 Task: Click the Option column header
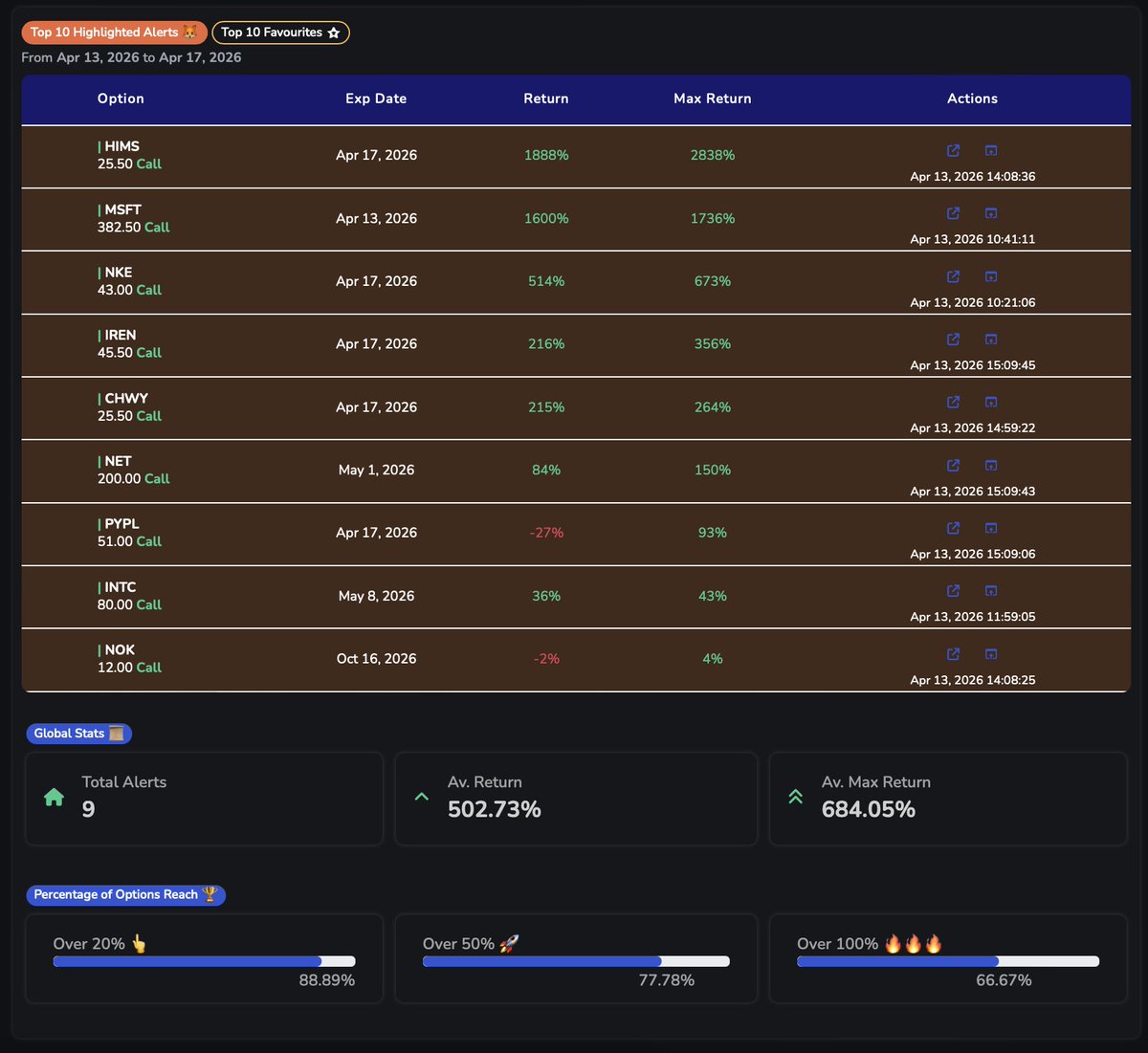tap(121, 99)
